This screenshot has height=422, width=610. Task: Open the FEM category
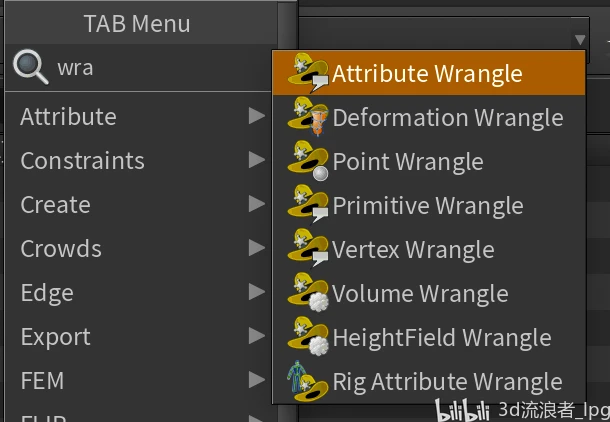point(42,381)
